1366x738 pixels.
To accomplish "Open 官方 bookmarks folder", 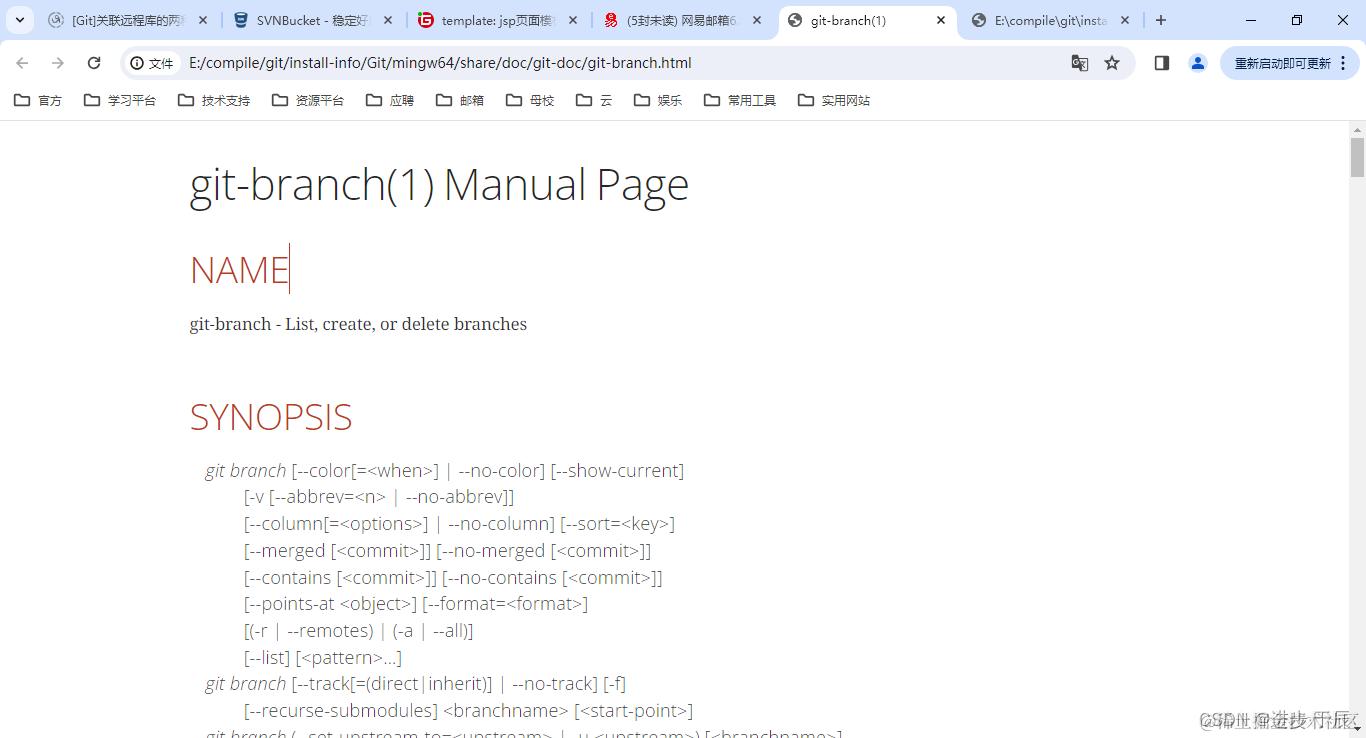I will point(38,100).
